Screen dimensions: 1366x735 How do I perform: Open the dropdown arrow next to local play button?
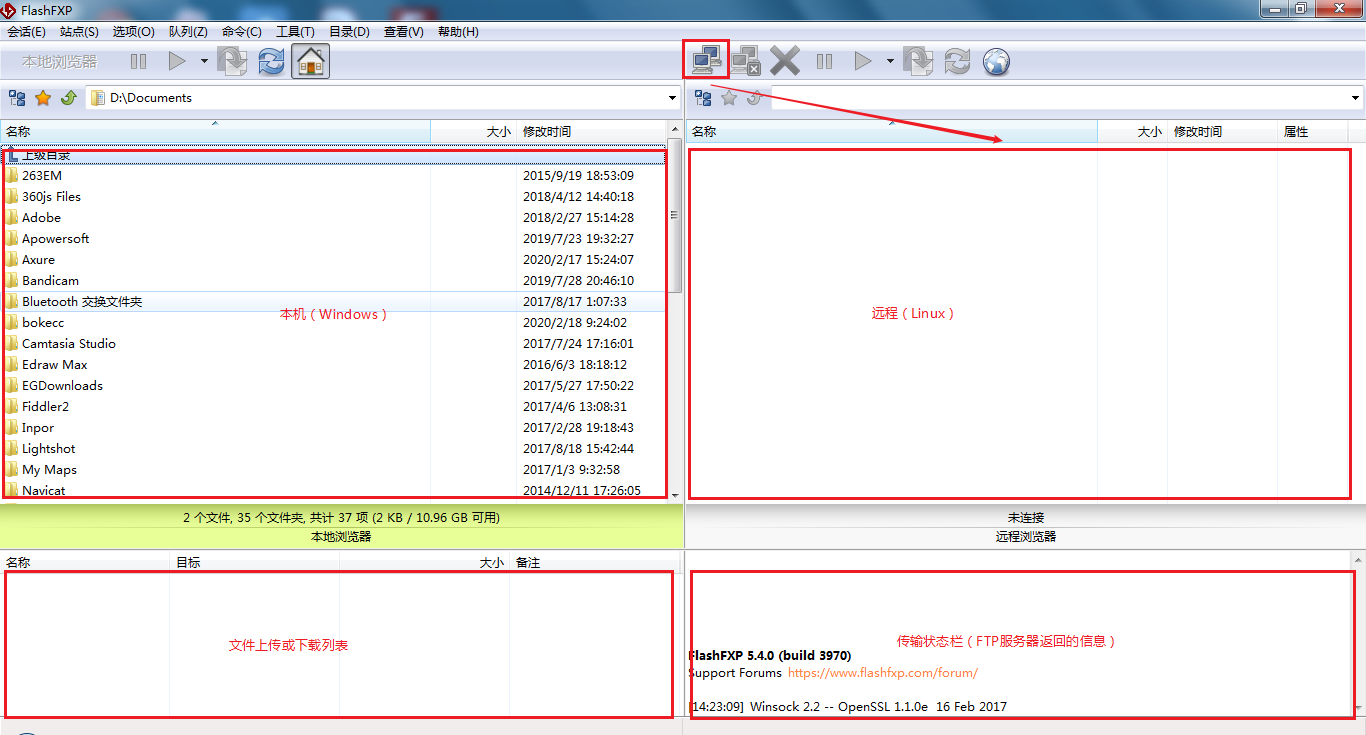click(204, 62)
